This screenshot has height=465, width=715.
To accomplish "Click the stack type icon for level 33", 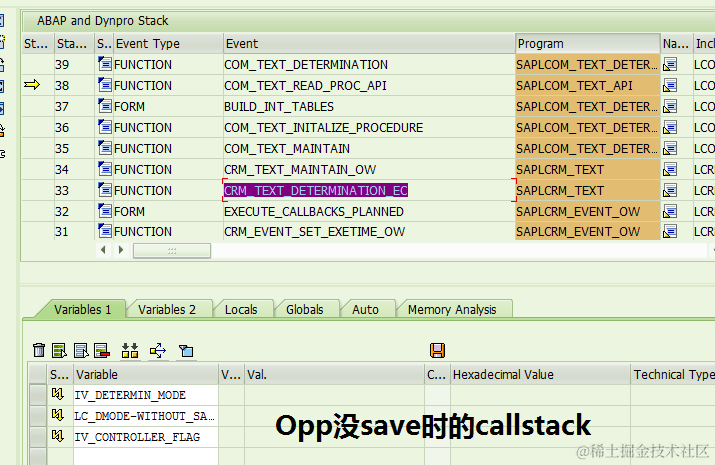I will click(x=105, y=190).
